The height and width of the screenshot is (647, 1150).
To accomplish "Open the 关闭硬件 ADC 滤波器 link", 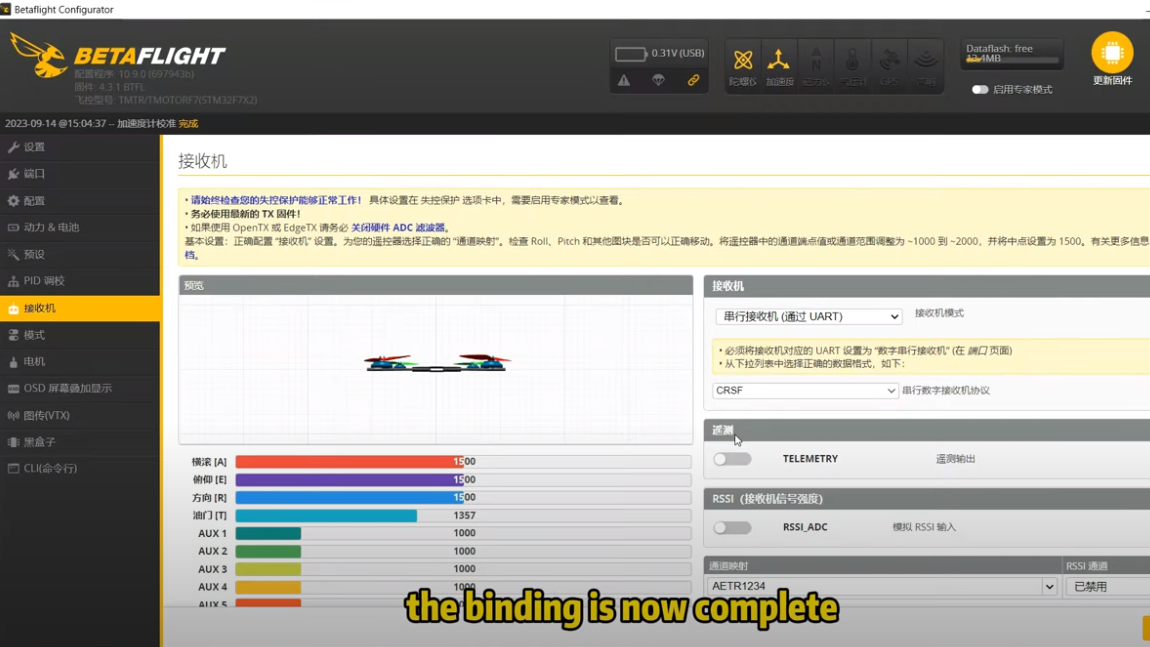I will (397, 228).
